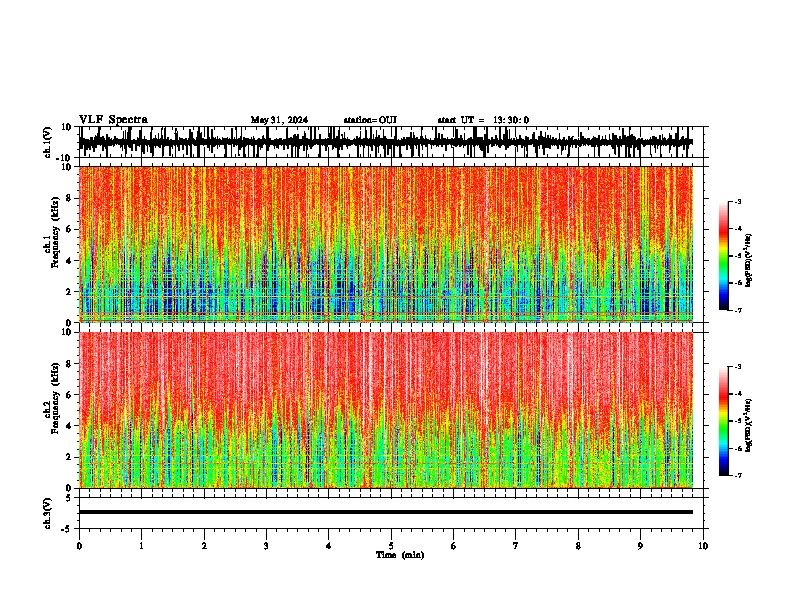Click the log(PSD) label beside ch.2 color bar
Viewport: 792px width, 612px height.
[x=749, y=424]
